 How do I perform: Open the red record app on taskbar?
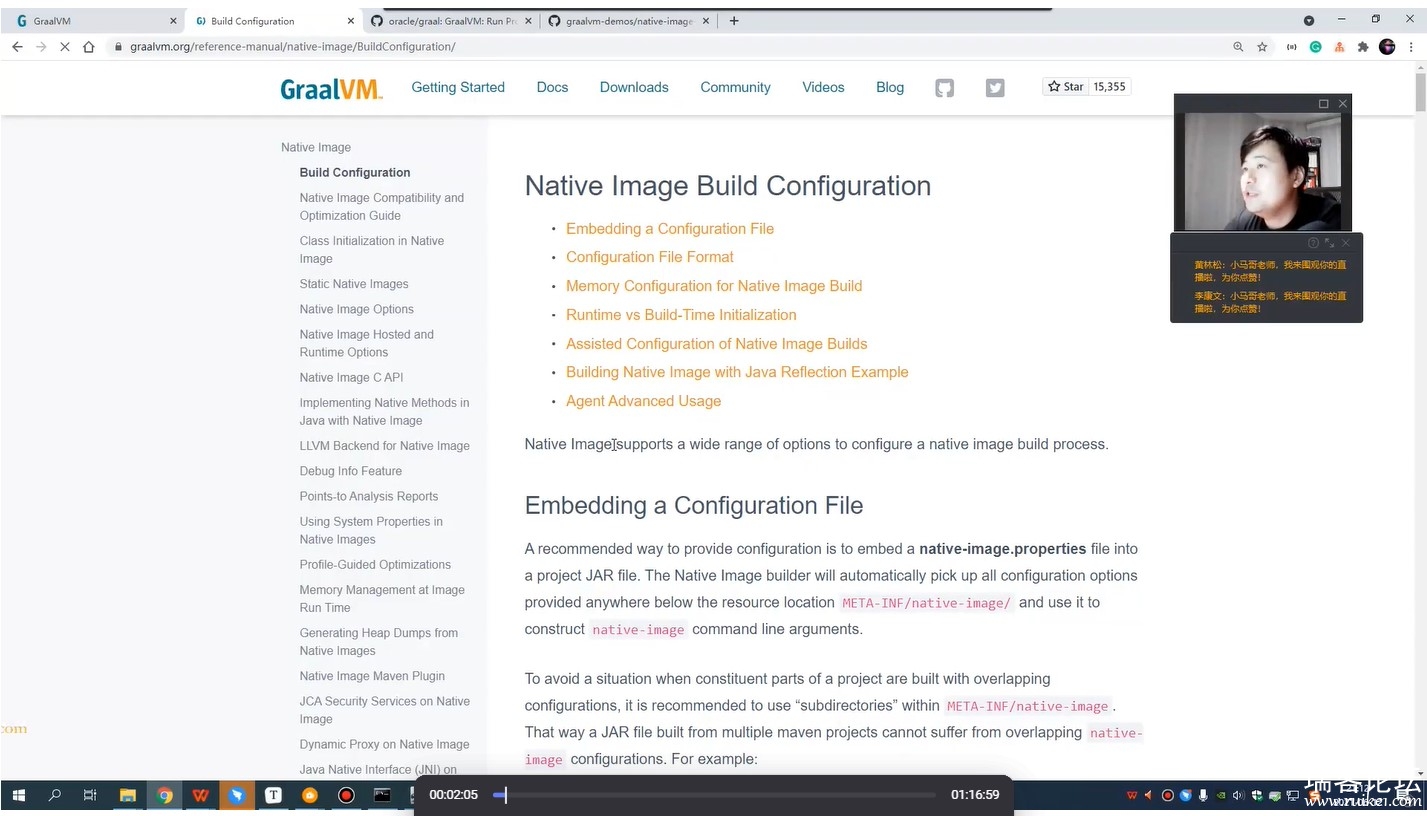pos(346,796)
